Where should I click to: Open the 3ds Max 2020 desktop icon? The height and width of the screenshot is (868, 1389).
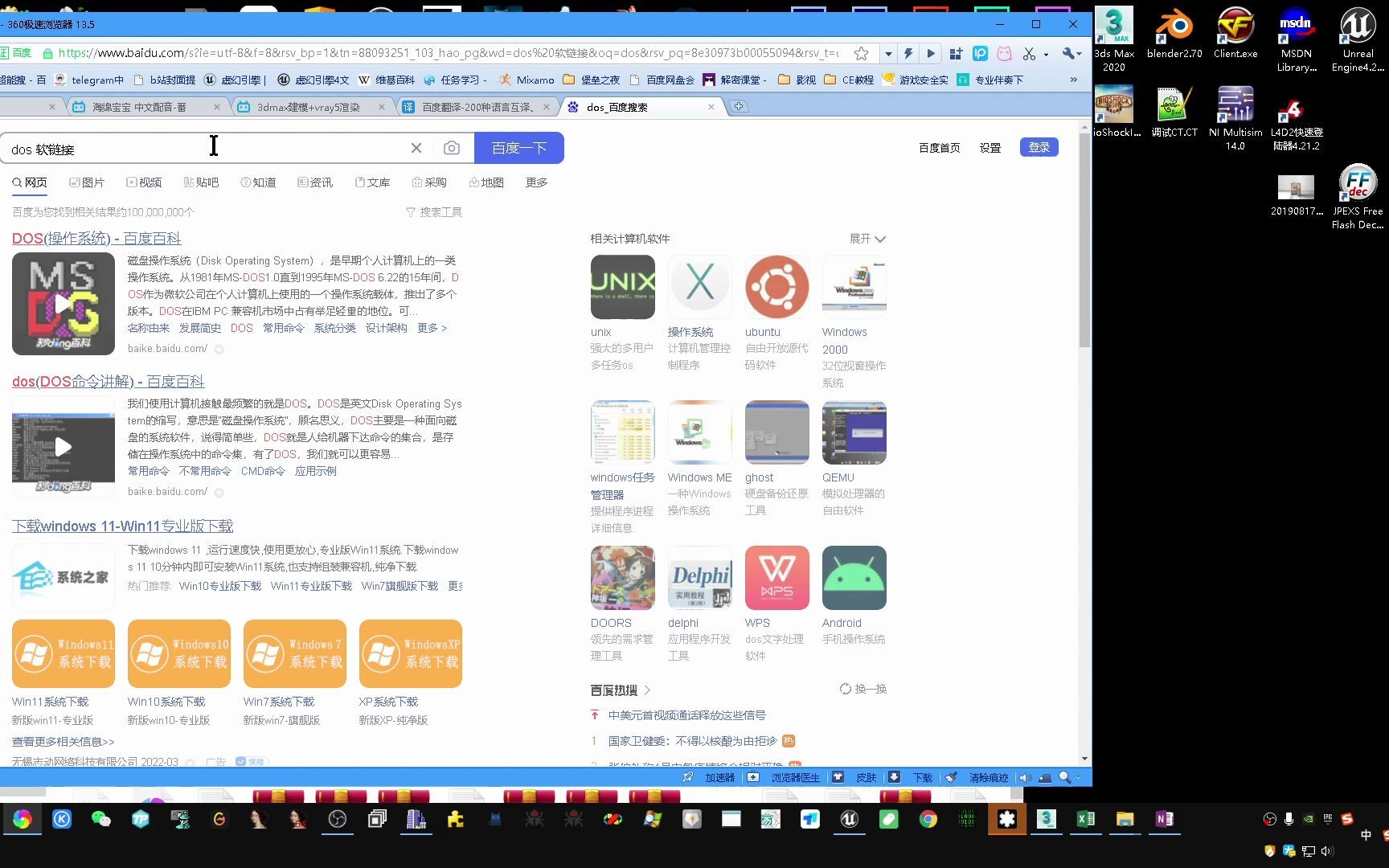(x=1114, y=39)
